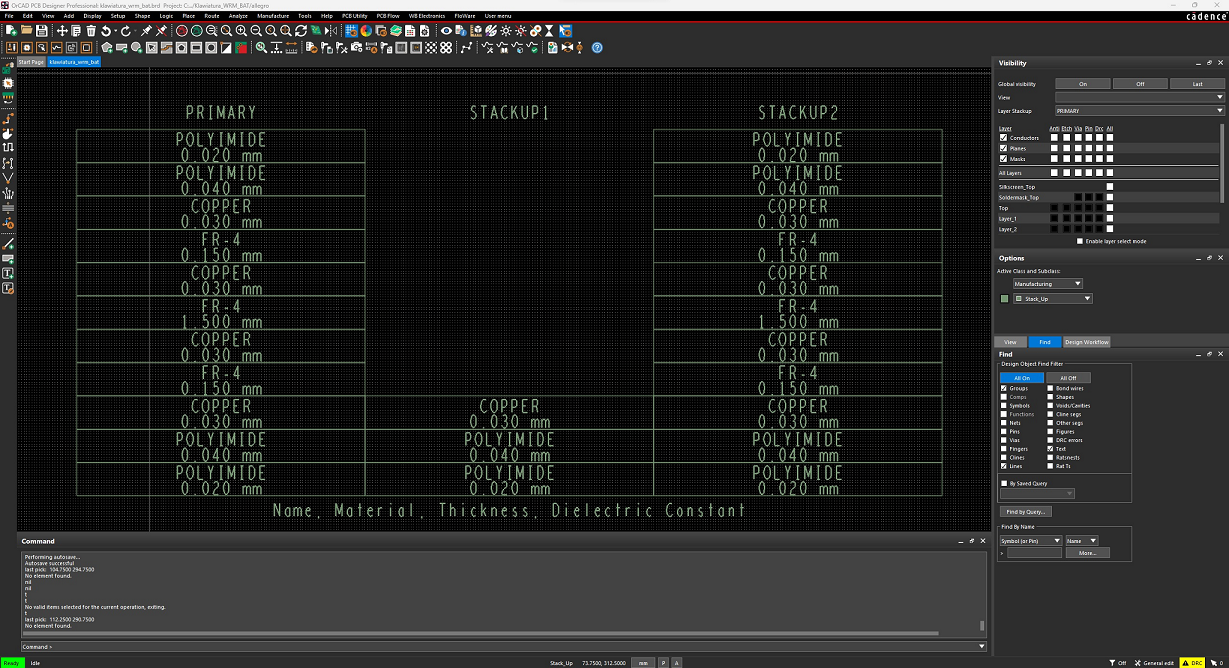1229x668 pixels.
Task: Click the All Off filter button
Action: [x=1068, y=378]
